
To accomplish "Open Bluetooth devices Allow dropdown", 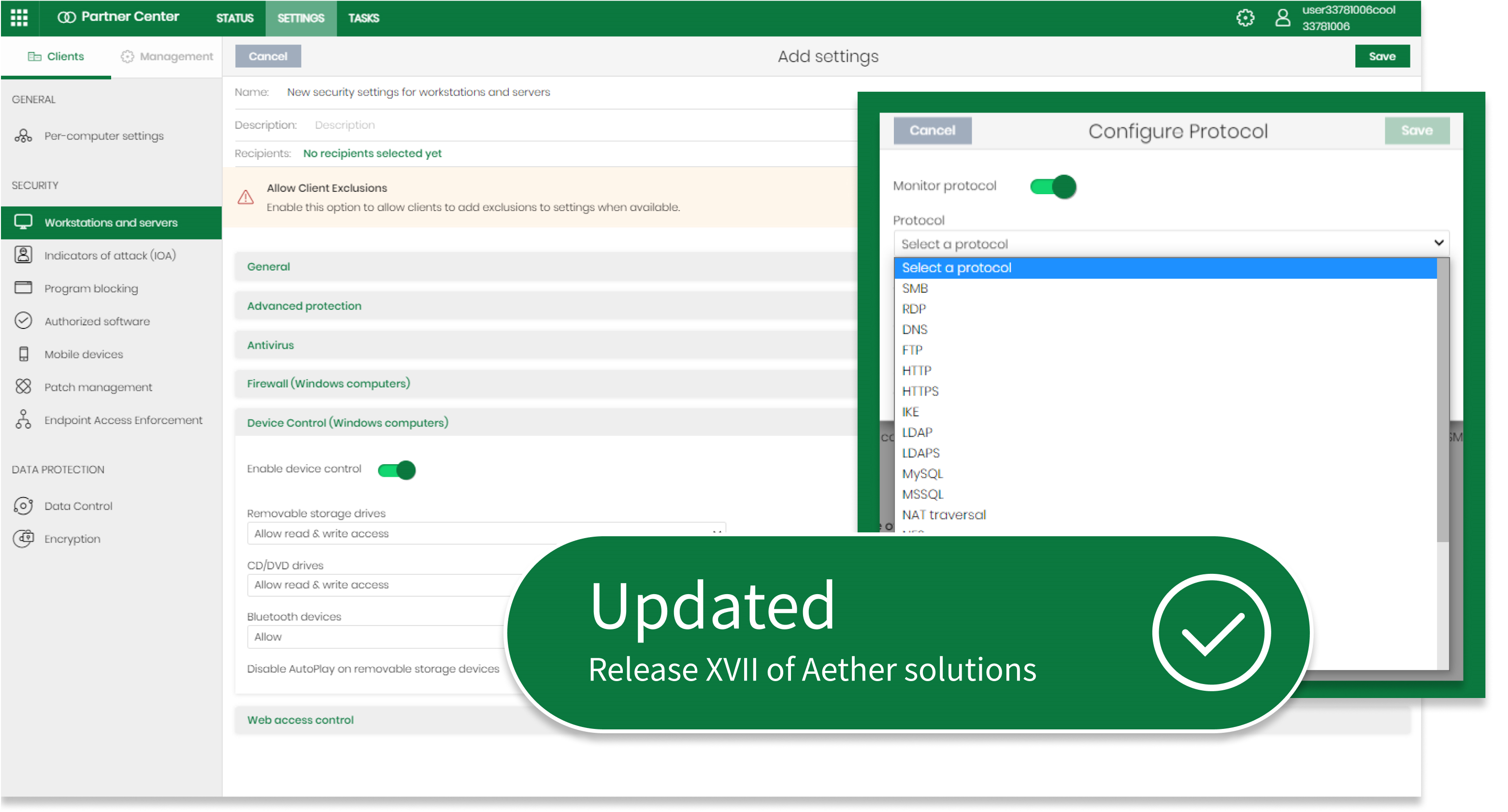I will 376,636.
